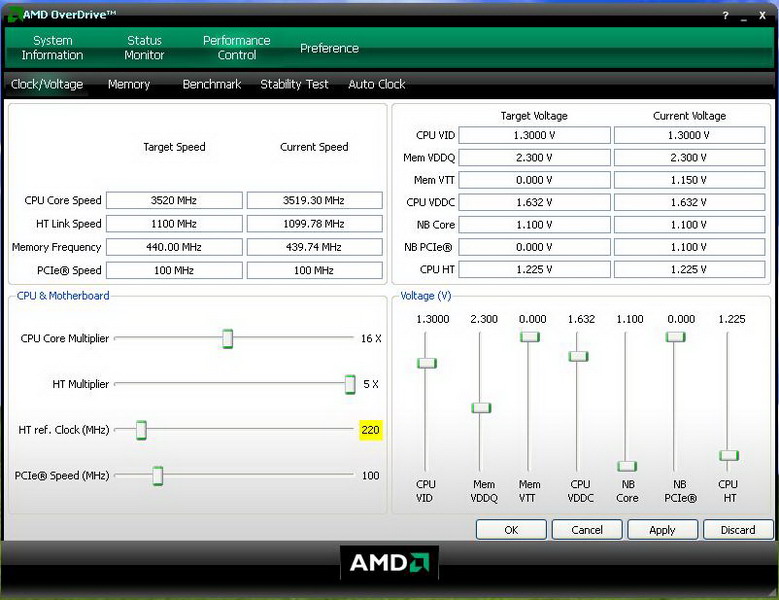Switch to the Status Monitor section
Image resolution: width=779 pixels, height=600 pixels.
click(x=144, y=48)
